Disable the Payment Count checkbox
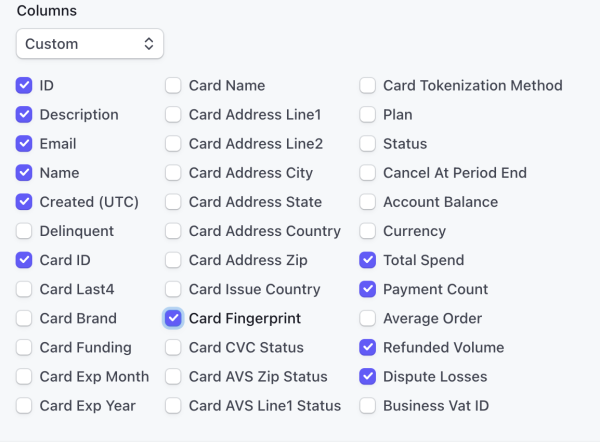 click(x=367, y=289)
